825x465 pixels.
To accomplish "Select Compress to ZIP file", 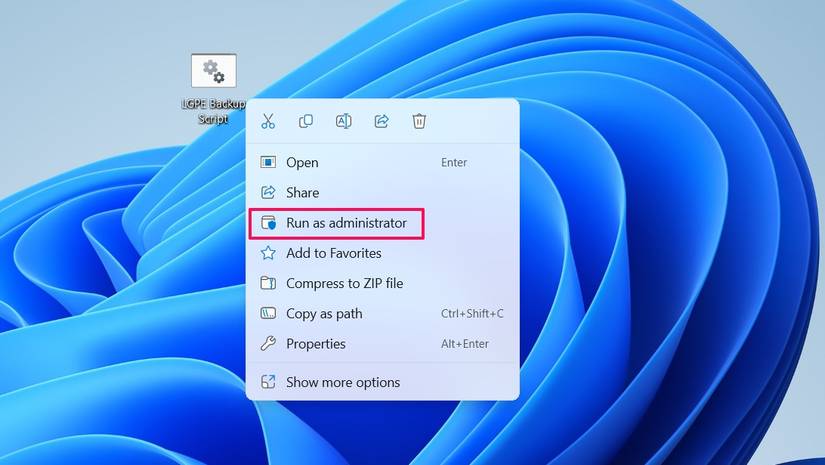I will coord(383,284).
